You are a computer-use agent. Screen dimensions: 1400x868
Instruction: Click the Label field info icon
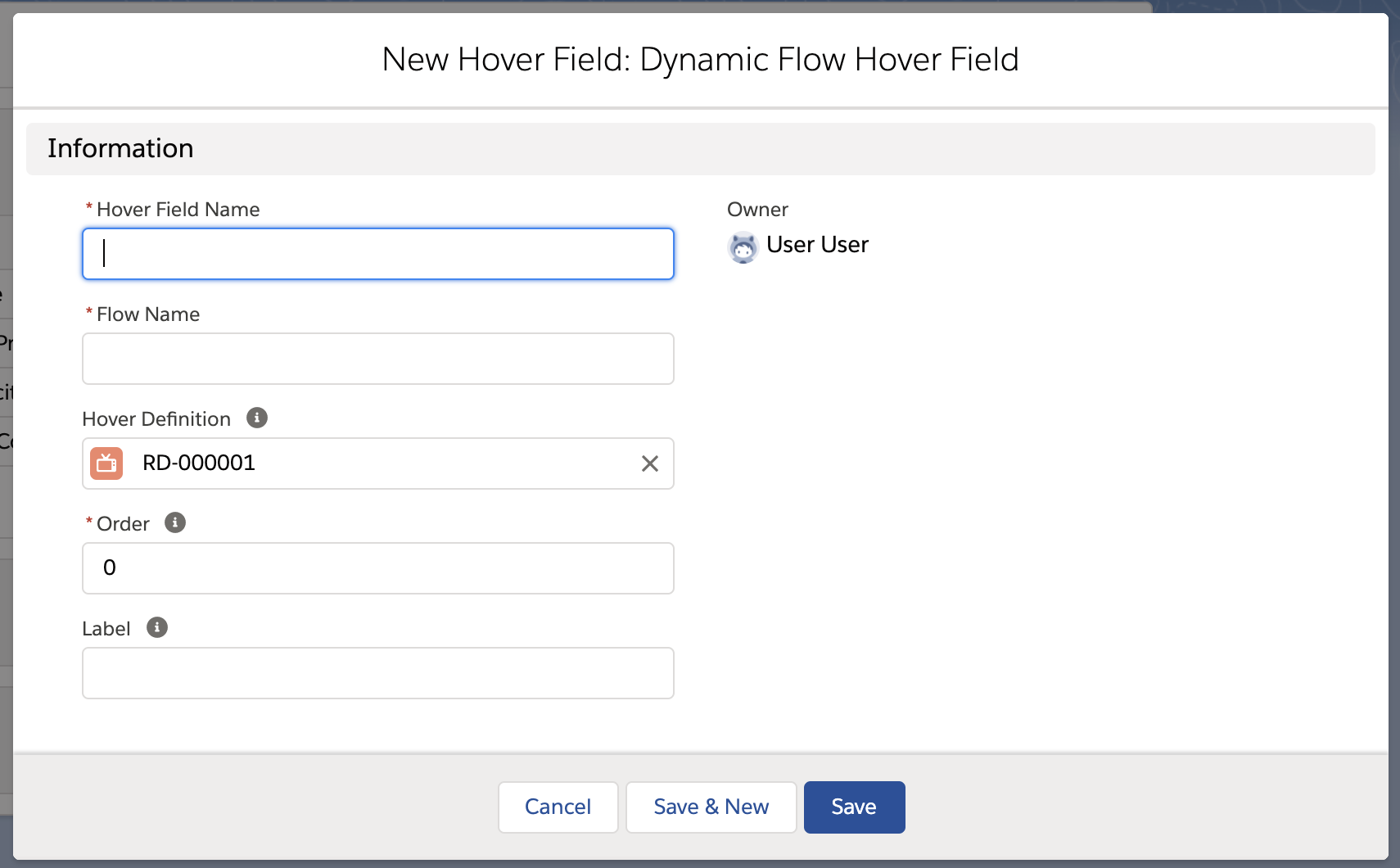tap(157, 627)
